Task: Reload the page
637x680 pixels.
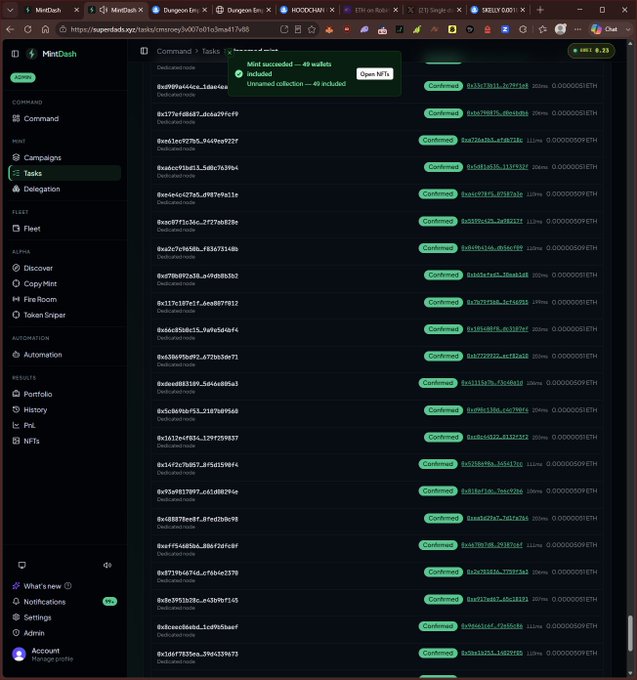Action: 28,29
